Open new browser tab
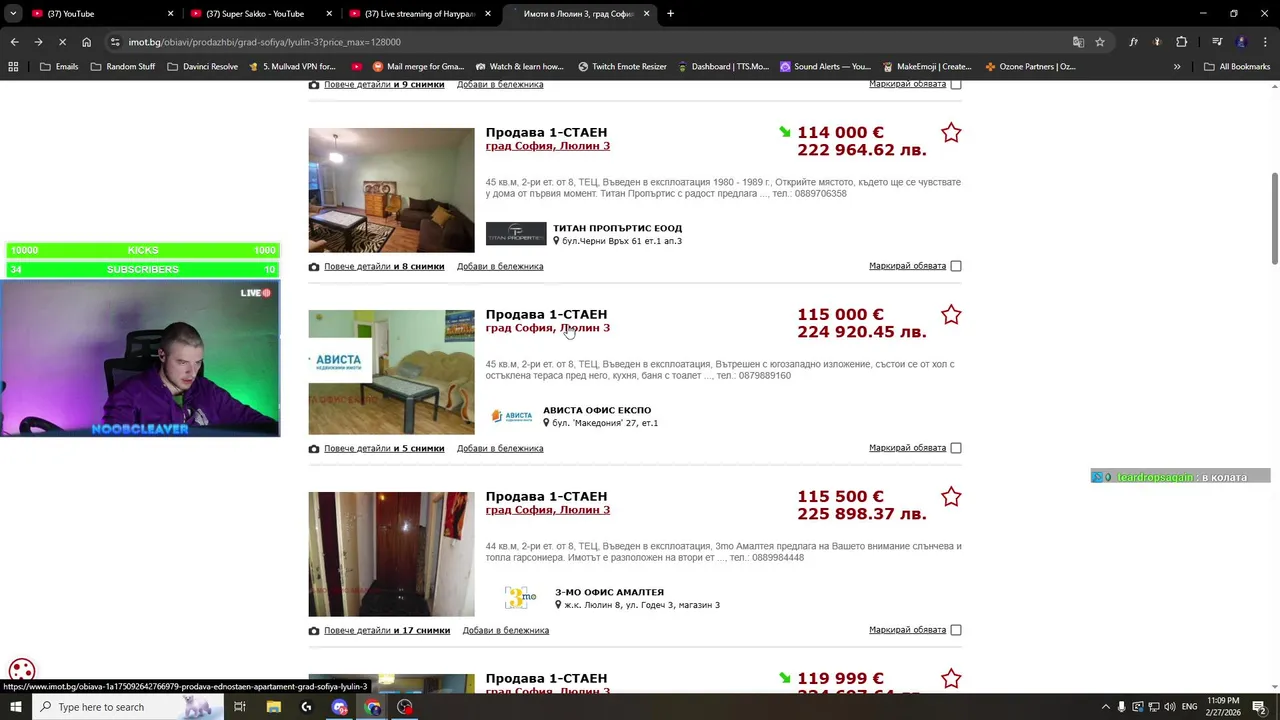 (670, 14)
